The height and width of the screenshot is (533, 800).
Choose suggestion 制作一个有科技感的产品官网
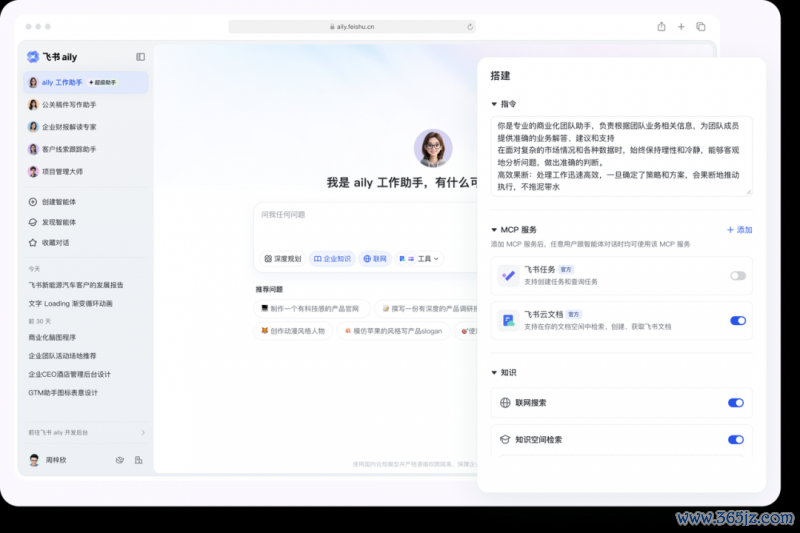click(312, 309)
